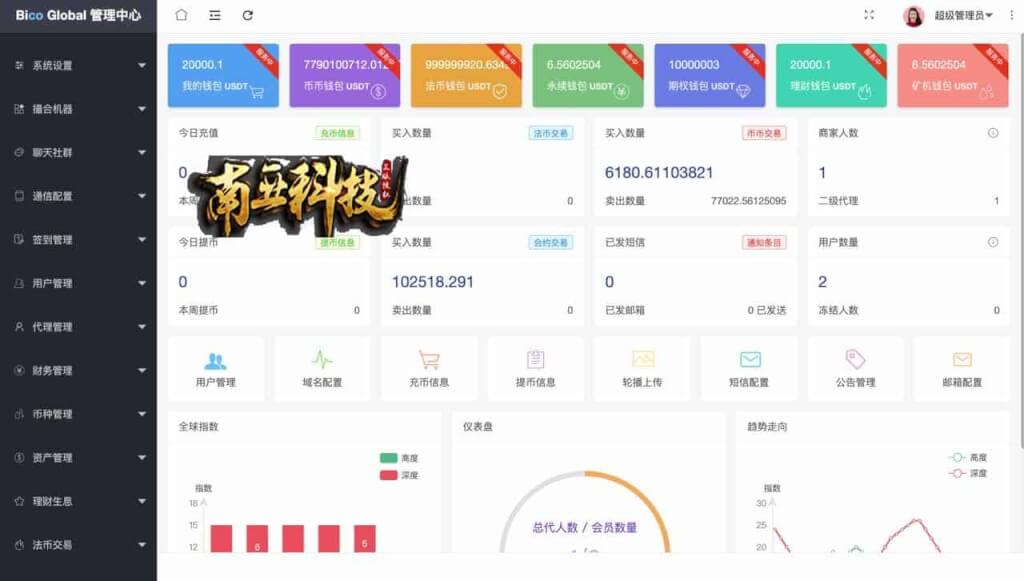Viewport: 1024px width, 581px height.
Task: Click the admin avatar picture
Action: click(x=913, y=16)
